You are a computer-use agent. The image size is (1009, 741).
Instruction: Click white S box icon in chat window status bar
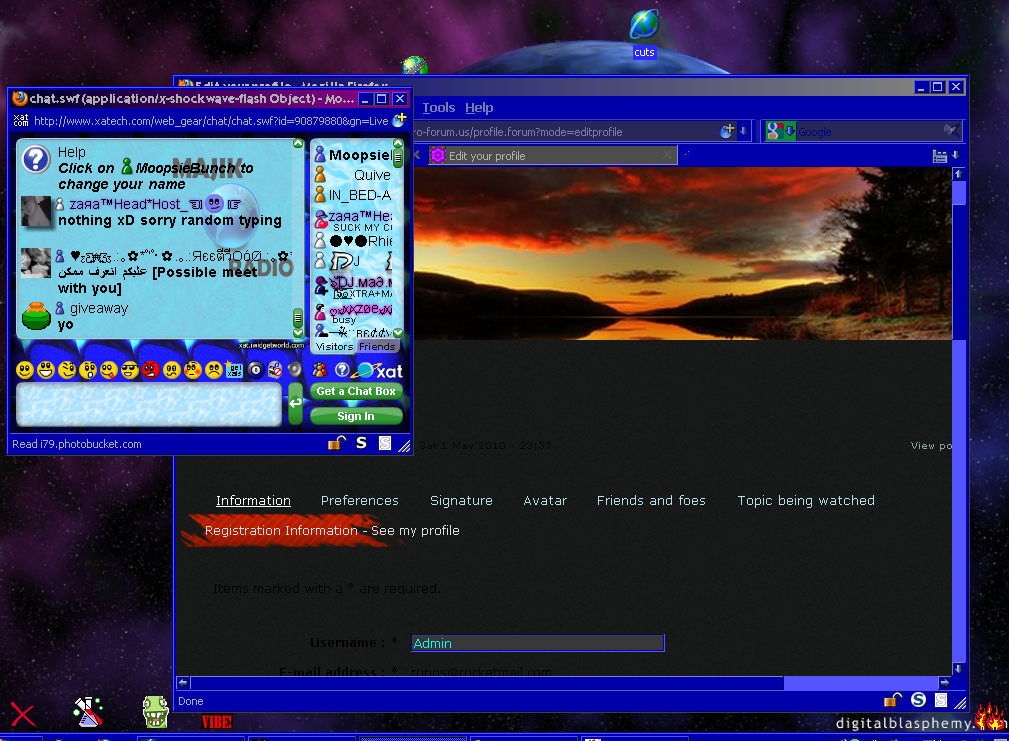385,443
